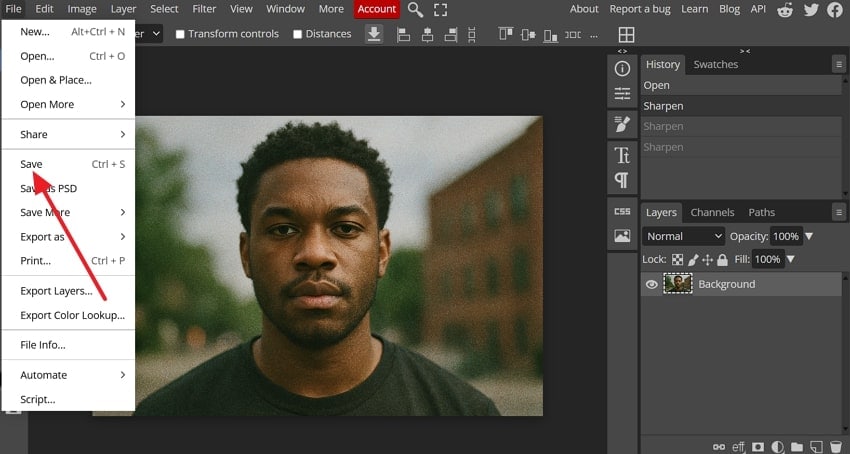Distribute horizontal spacing icon
Viewport: 850px width, 454px height.
pos(573,35)
